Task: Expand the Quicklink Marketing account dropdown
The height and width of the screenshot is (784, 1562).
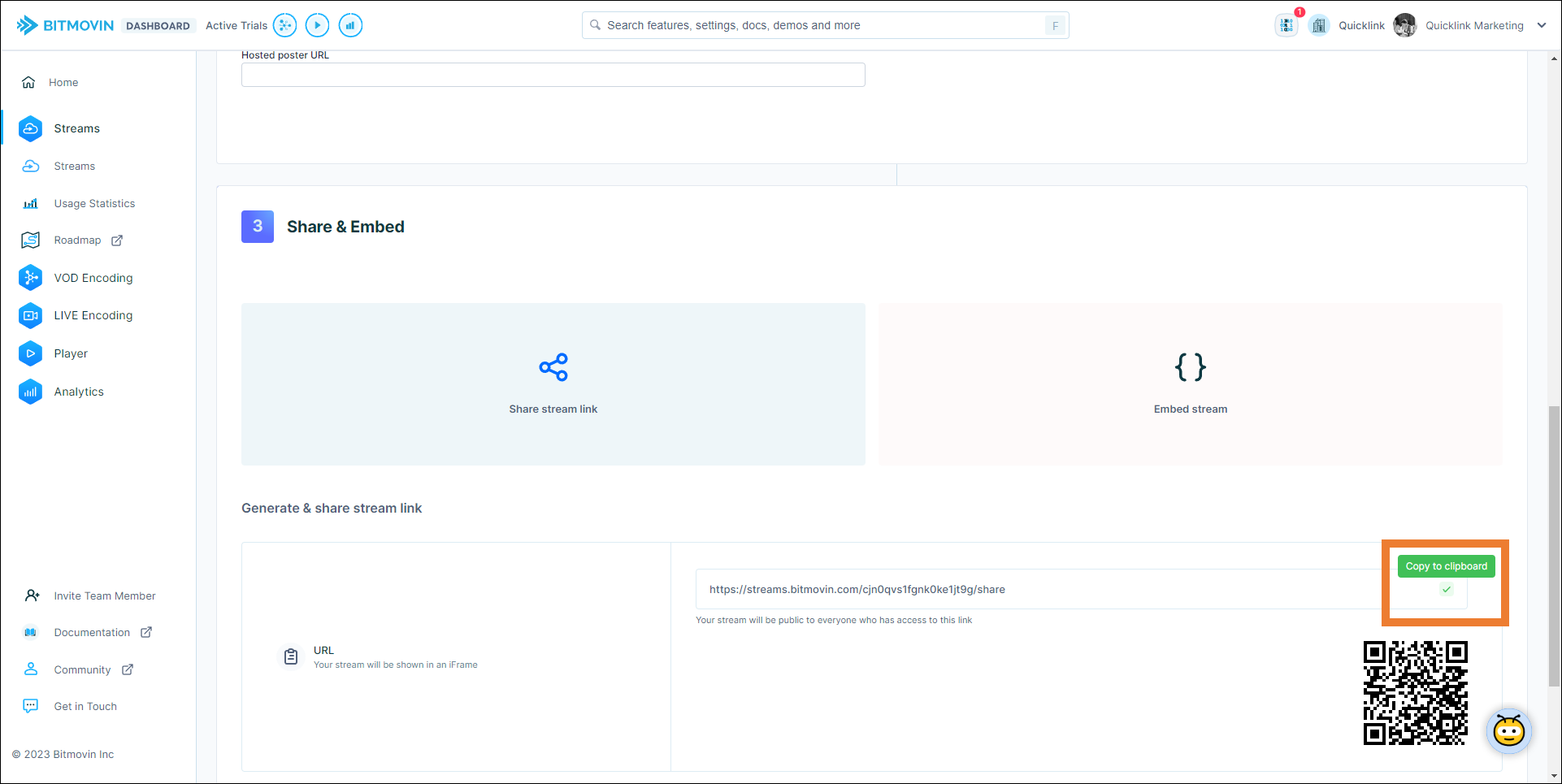Action: [x=1541, y=25]
